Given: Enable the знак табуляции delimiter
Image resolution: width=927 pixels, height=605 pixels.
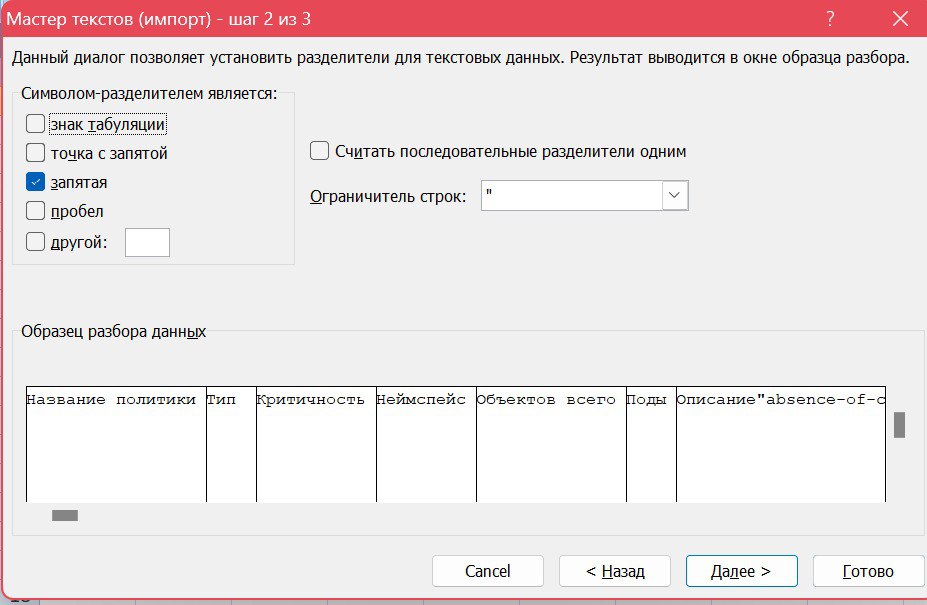Looking at the screenshot, I should click(x=34, y=122).
